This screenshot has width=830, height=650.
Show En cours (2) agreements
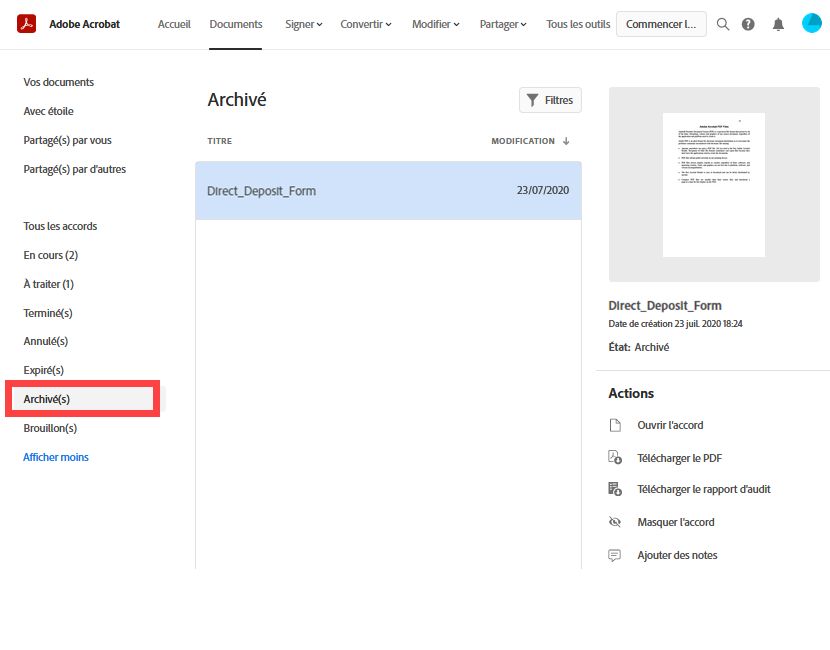(x=51, y=255)
